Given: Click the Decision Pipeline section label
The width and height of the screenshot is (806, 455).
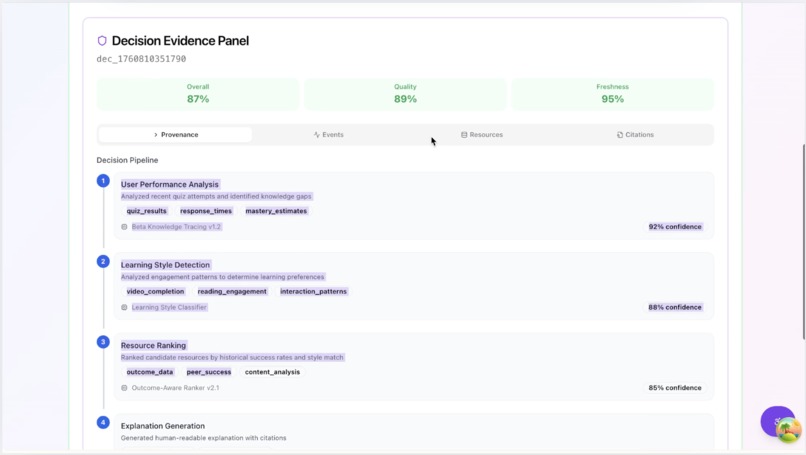Looking at the screenshot, I should pos(127,160).
